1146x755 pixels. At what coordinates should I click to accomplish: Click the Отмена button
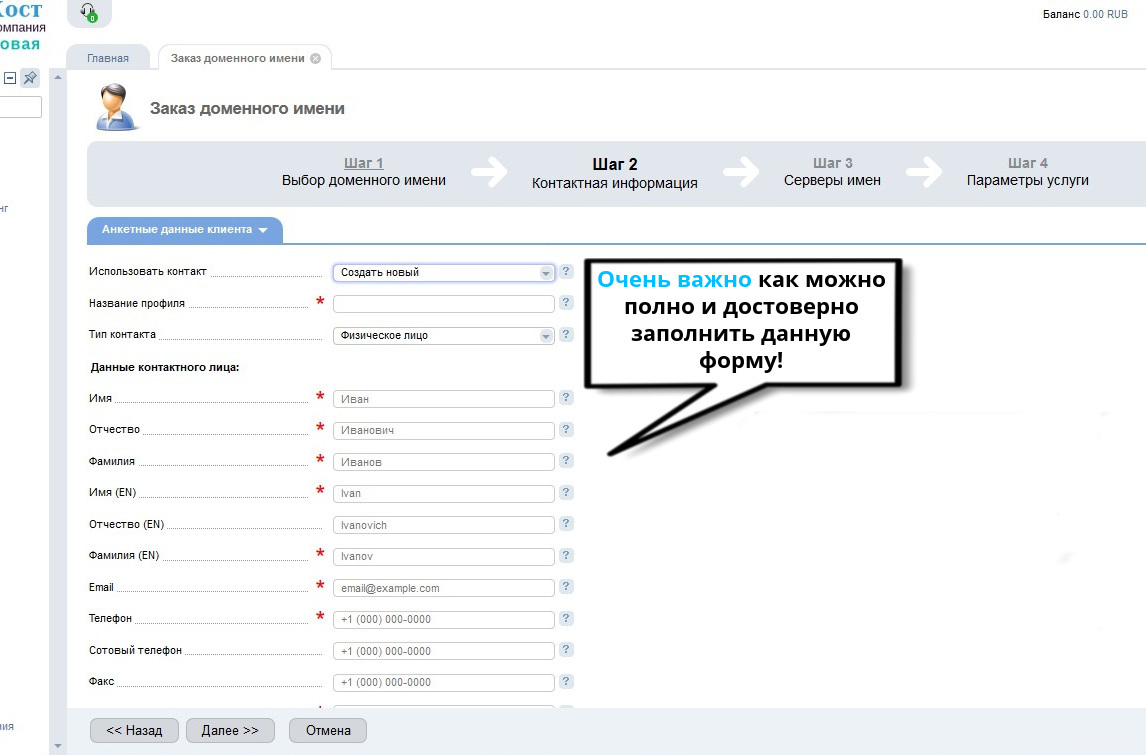pyautogui.click(x=328, y=730)
